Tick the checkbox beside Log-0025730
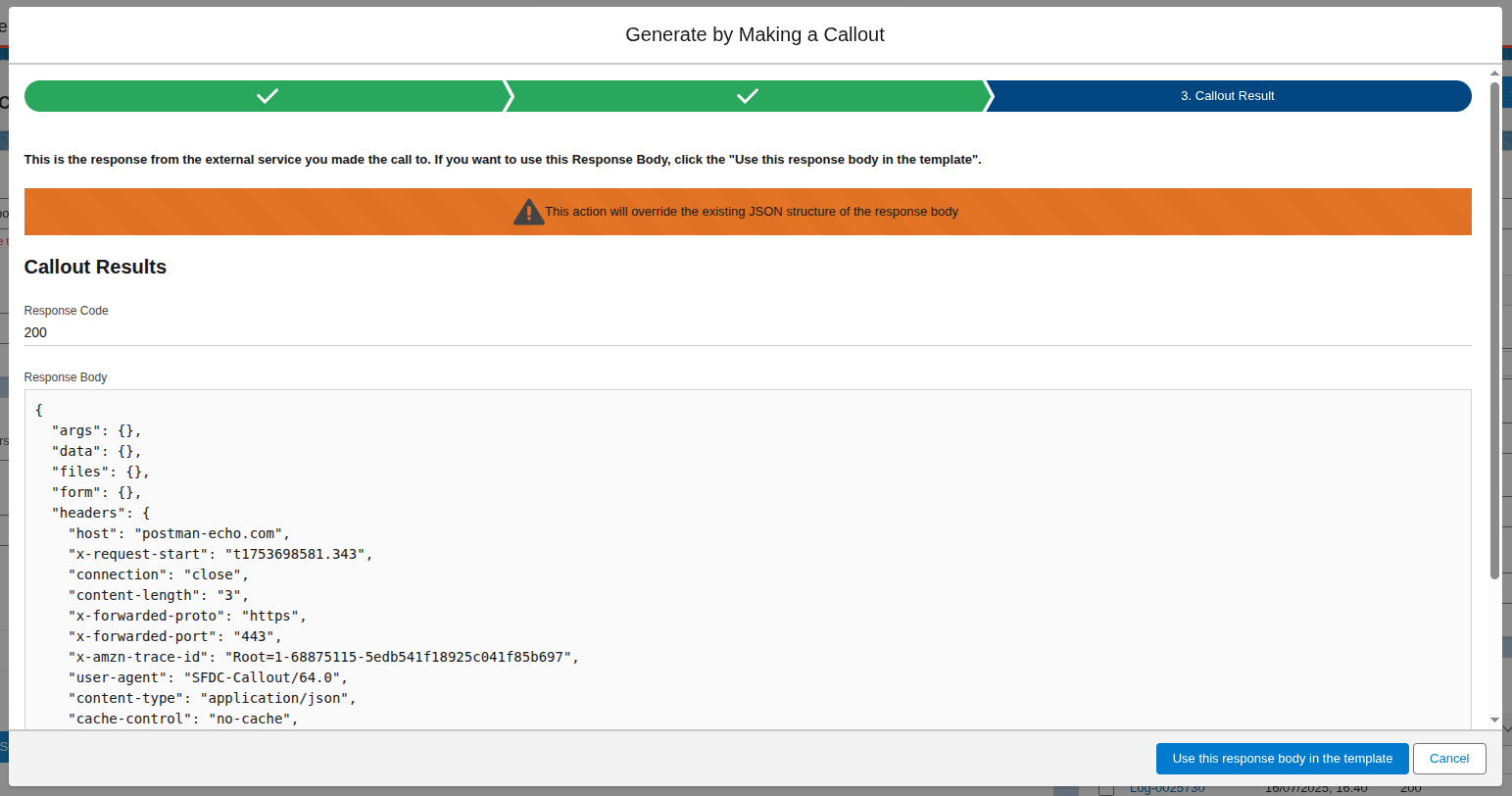This screenshot has height=796, width=1512. click(x=1106, y=789)
